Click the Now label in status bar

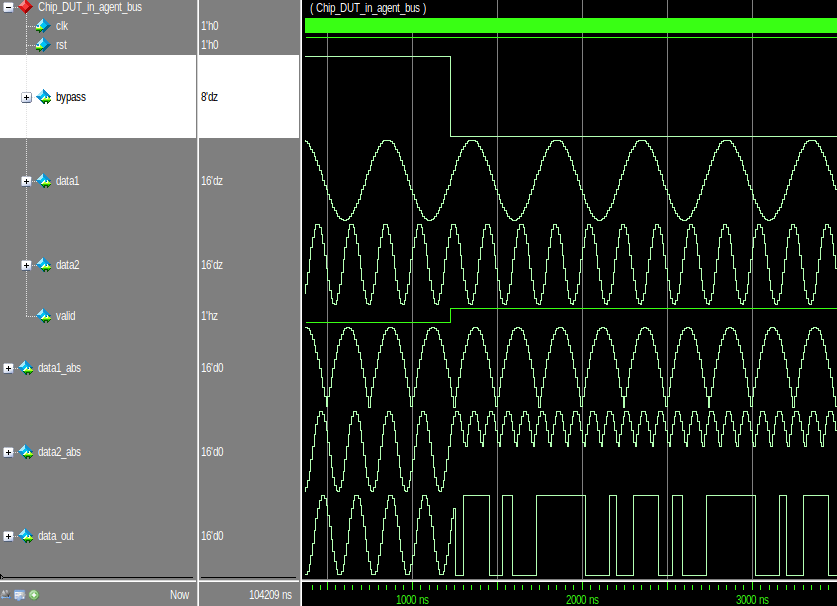point(179,594)
